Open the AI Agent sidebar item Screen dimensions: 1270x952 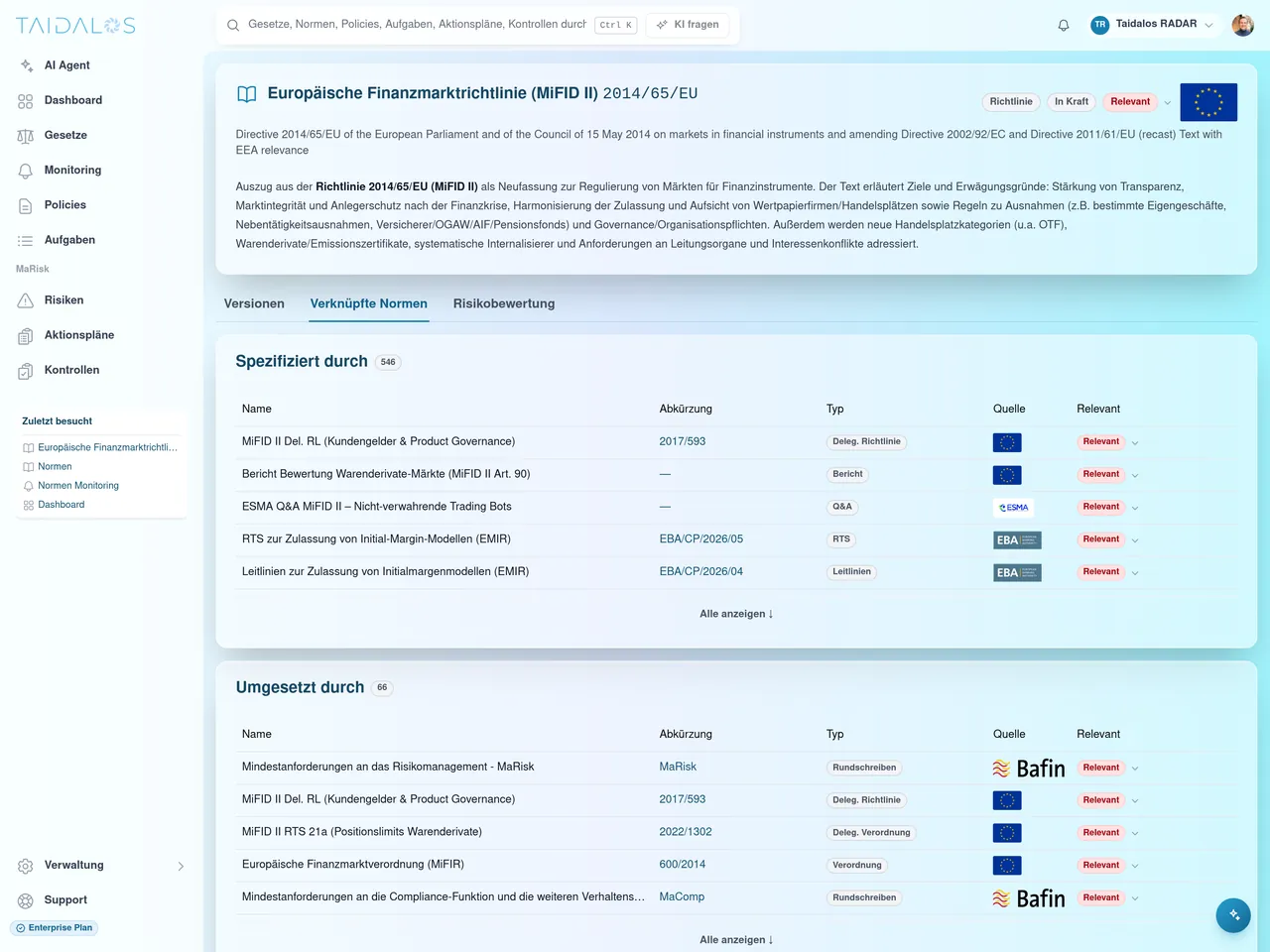pyautogui.click(x=66, y=65)
